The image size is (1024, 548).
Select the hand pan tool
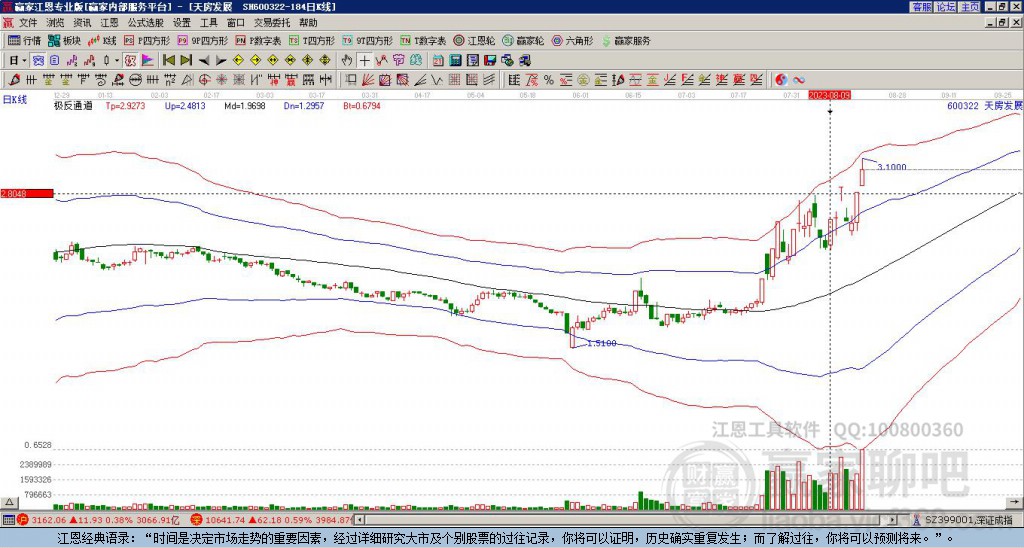tap(347, 61)
